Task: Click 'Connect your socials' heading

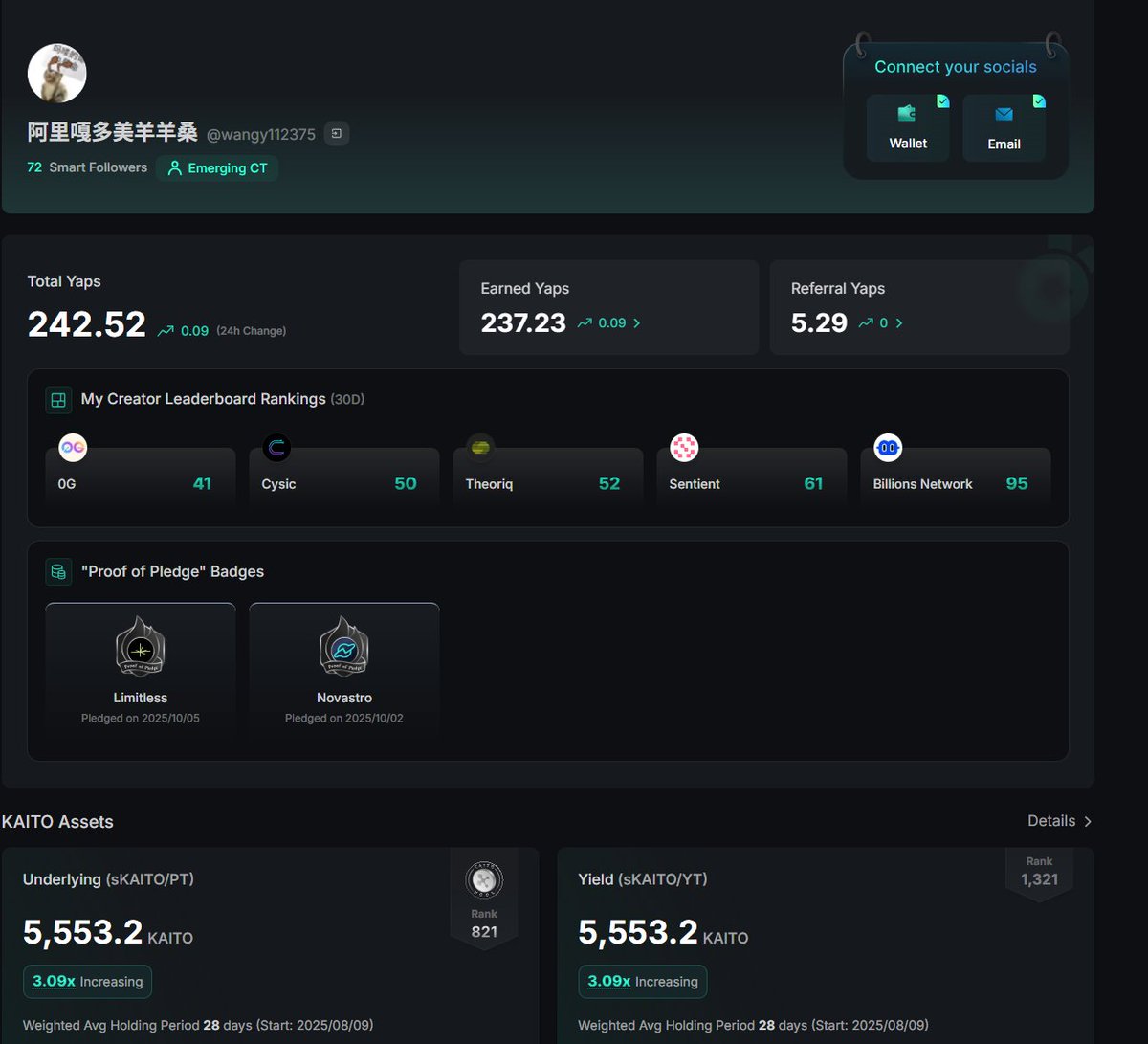Action: pos(956,67)
